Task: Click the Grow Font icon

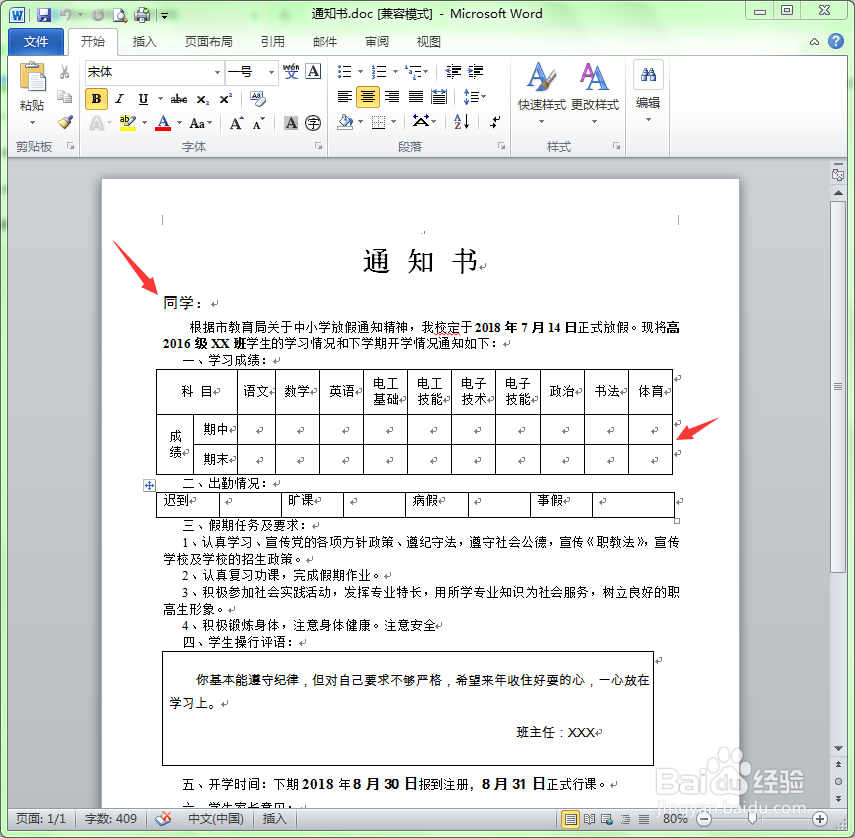Action: (236, 124)
